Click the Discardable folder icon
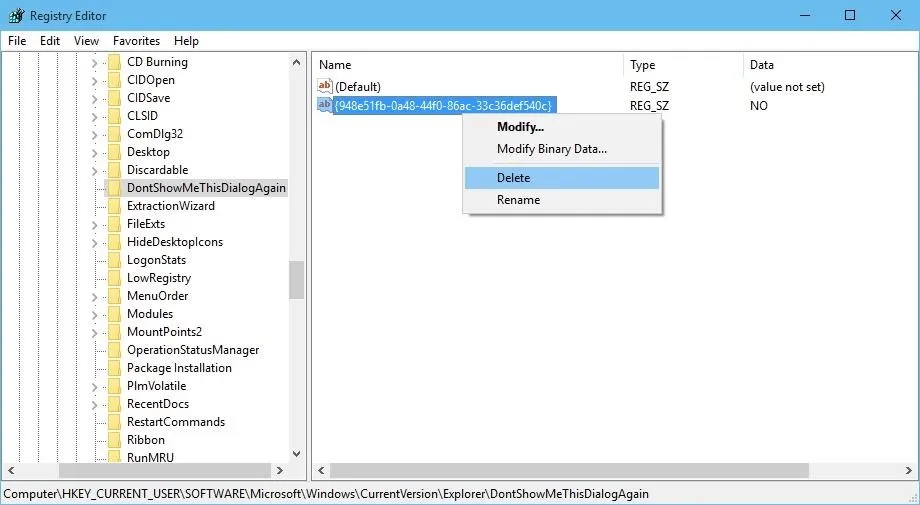The image size is (920, 505). pos(114,170)
